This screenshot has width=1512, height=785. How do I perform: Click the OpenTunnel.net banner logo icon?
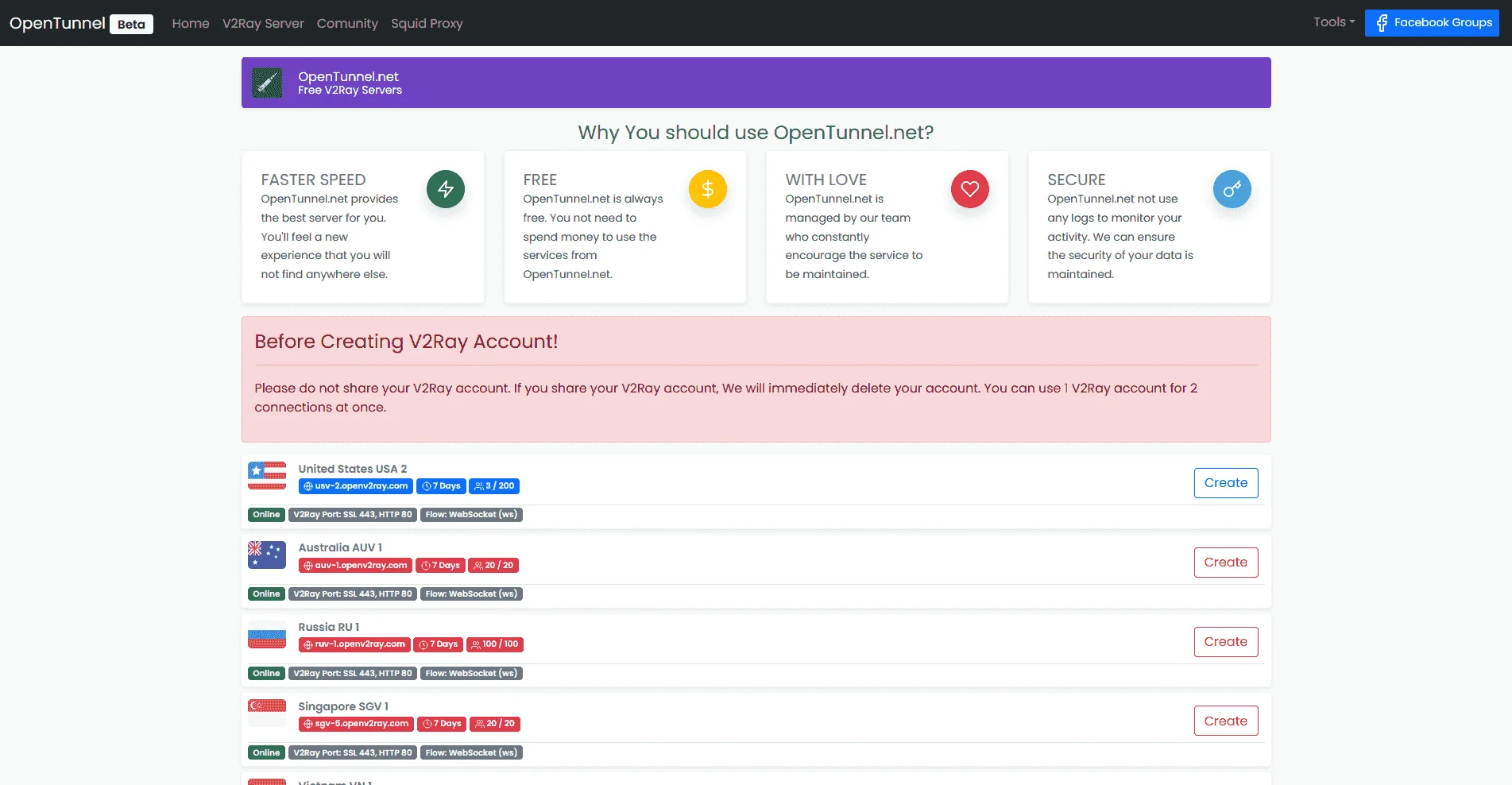pos(267,83)
